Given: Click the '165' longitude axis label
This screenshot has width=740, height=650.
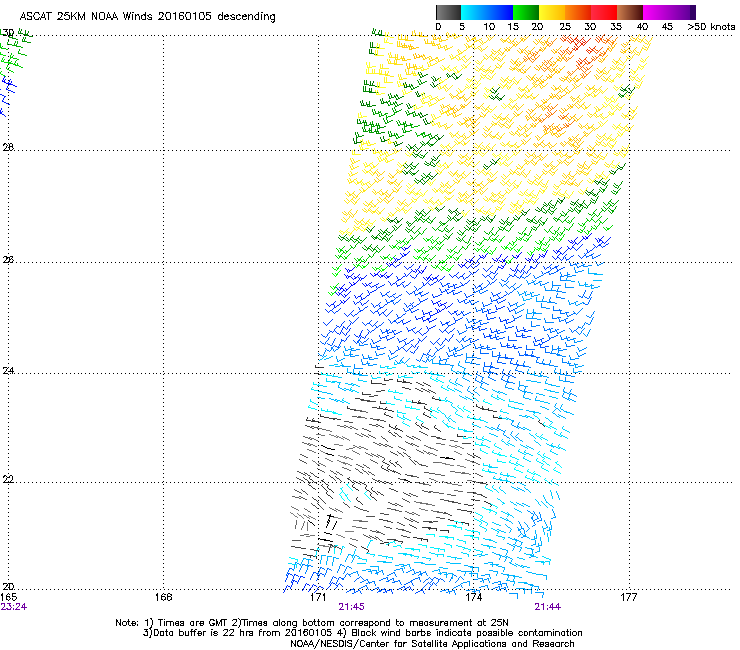Looking at the screenshot, I should tap(8, 597).
